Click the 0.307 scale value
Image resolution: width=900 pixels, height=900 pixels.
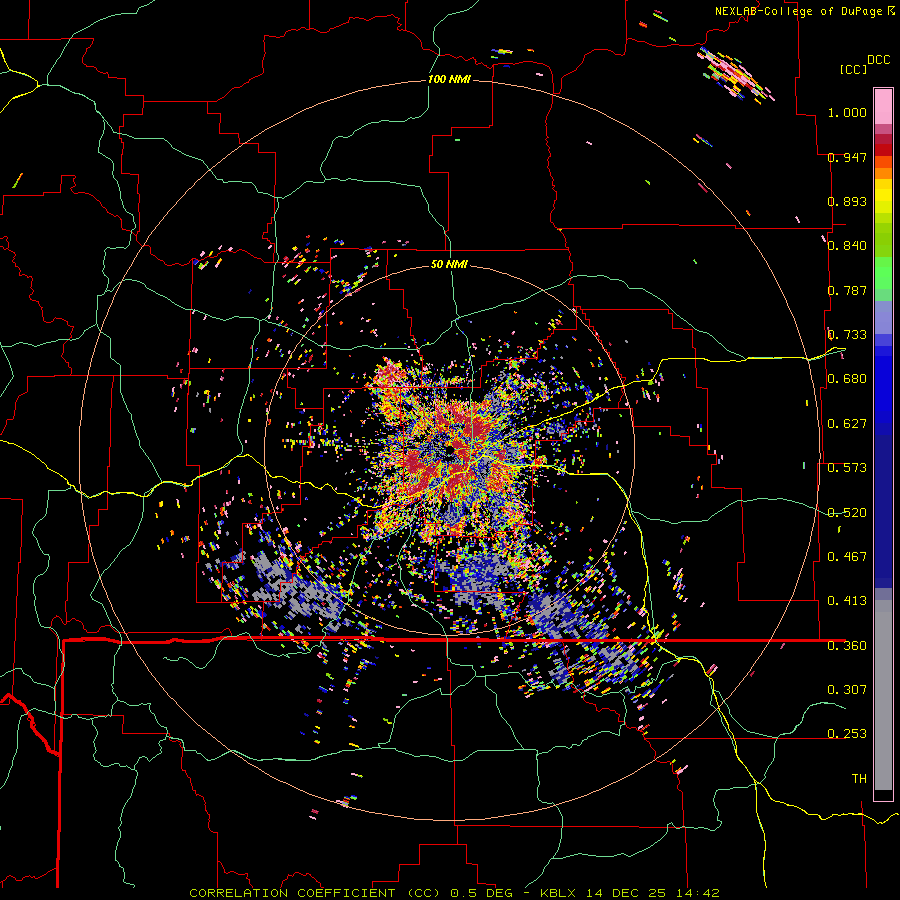point(847,689)
